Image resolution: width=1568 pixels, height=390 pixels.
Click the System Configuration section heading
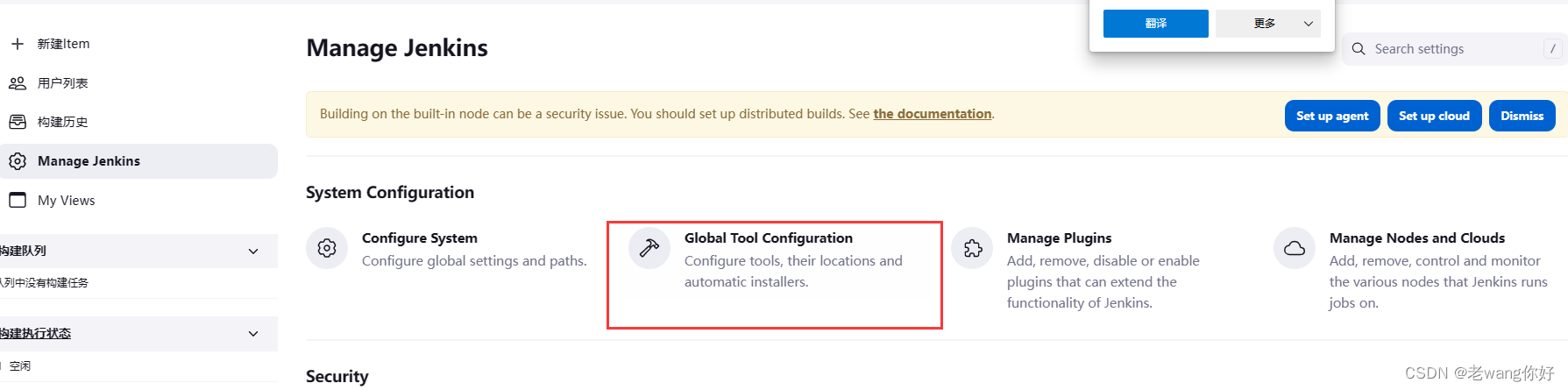[x=390, y=193]
